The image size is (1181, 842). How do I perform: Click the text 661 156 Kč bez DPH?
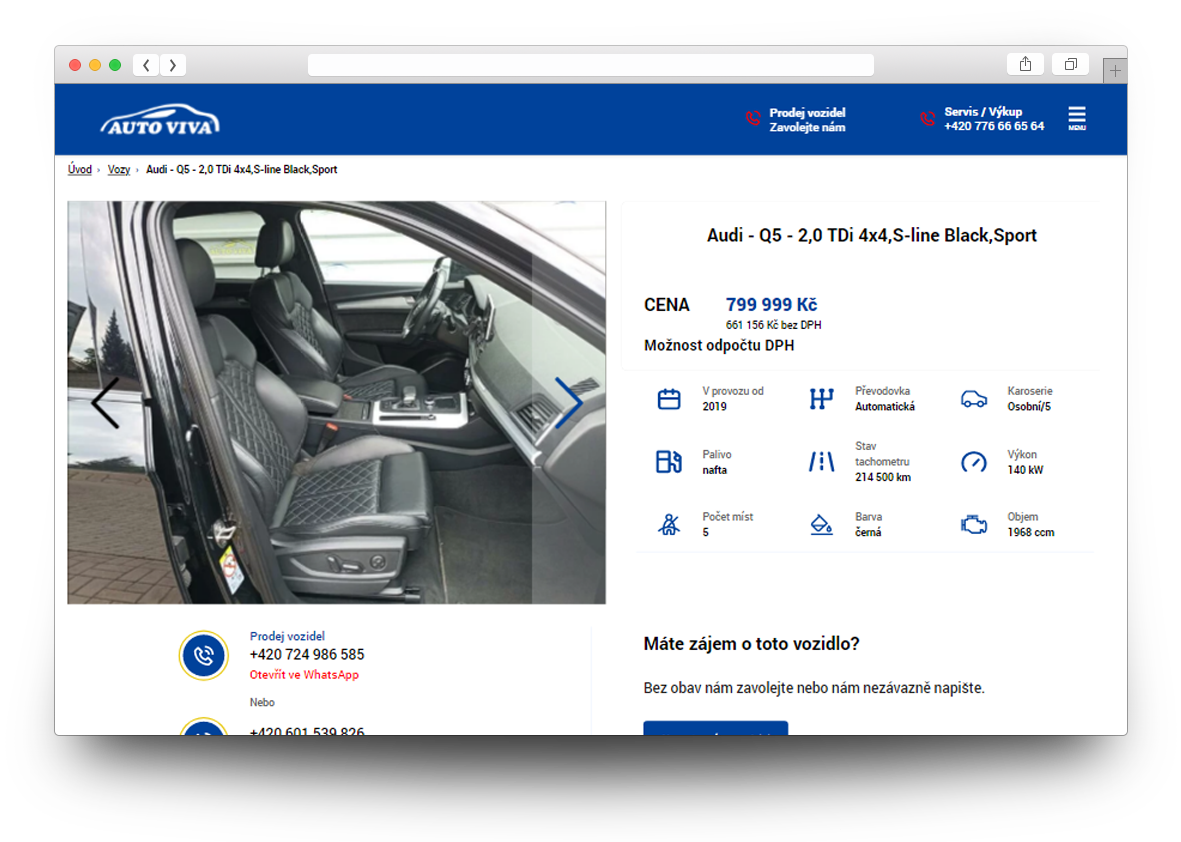773,325
